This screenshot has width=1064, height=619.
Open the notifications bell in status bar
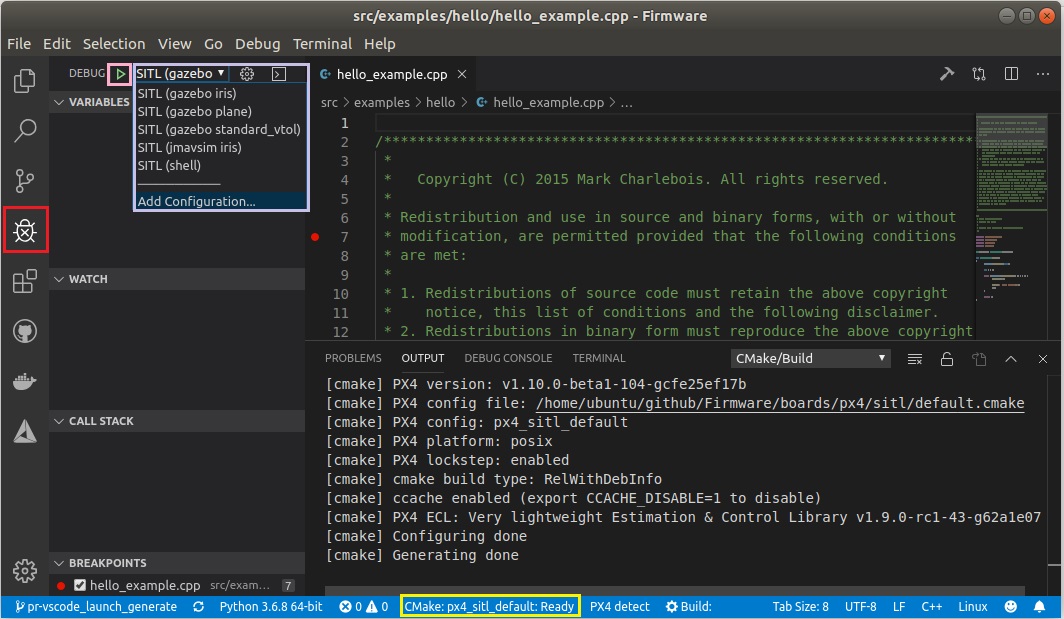pos(1040,606)
